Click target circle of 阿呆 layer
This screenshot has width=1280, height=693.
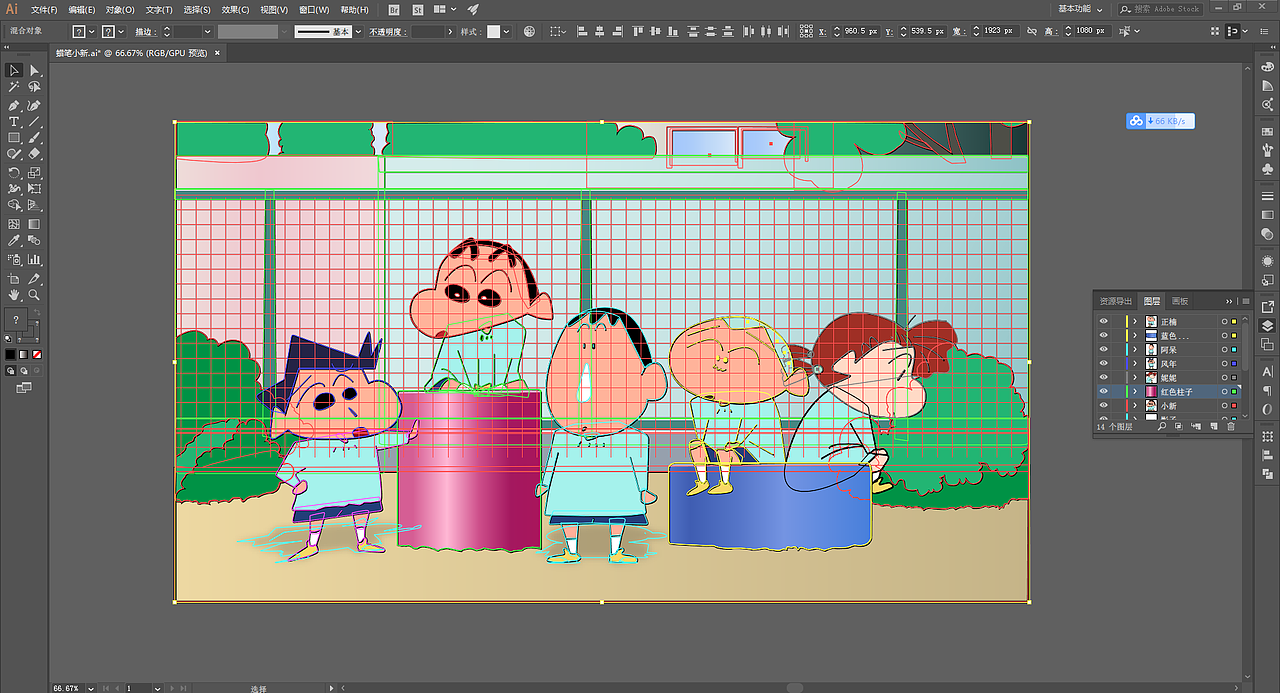pos(1224,350)
